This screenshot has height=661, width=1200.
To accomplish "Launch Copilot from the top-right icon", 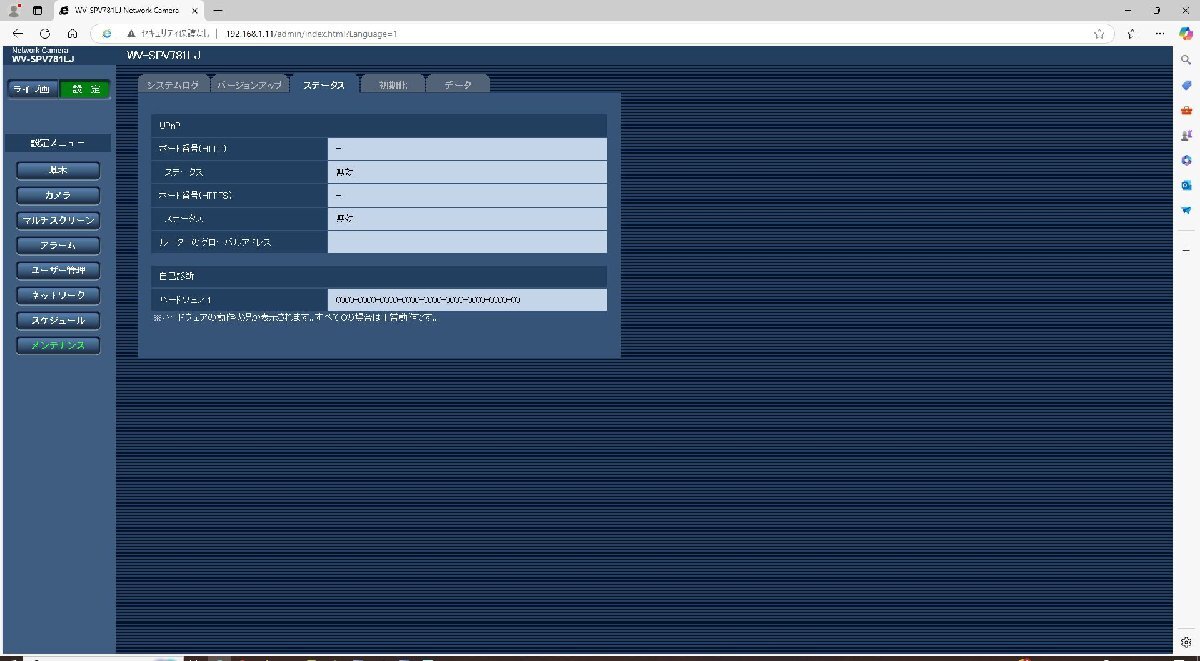I will coord(1185,33).
